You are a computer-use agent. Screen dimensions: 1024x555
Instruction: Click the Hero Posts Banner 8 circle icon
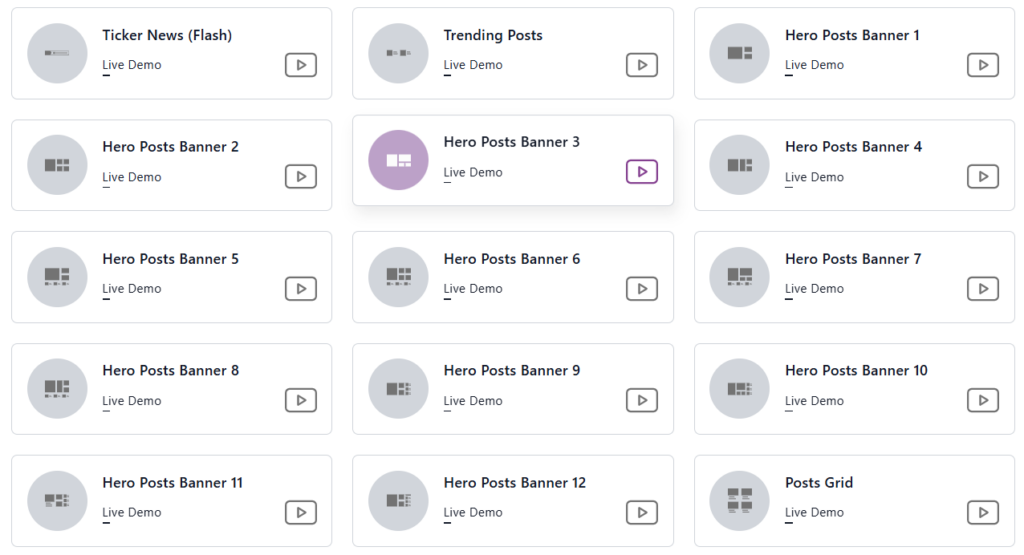pos(57,388)
